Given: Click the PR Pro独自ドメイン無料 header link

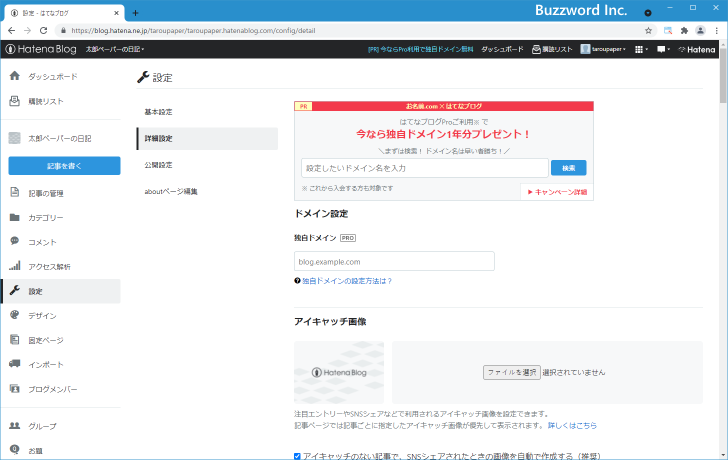Looking at the screenshot, I should (421, 49).
